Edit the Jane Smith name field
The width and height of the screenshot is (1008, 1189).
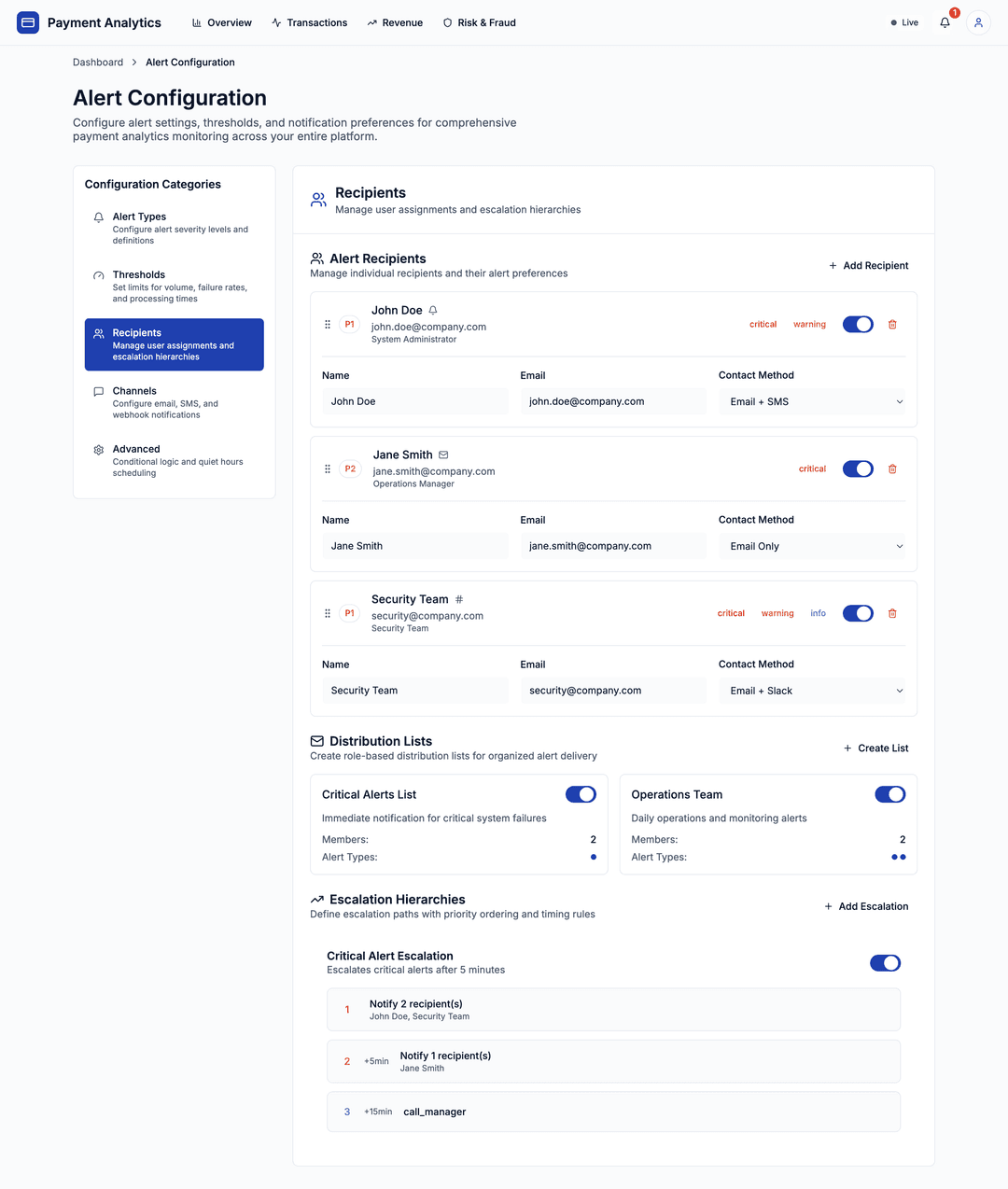414,545
